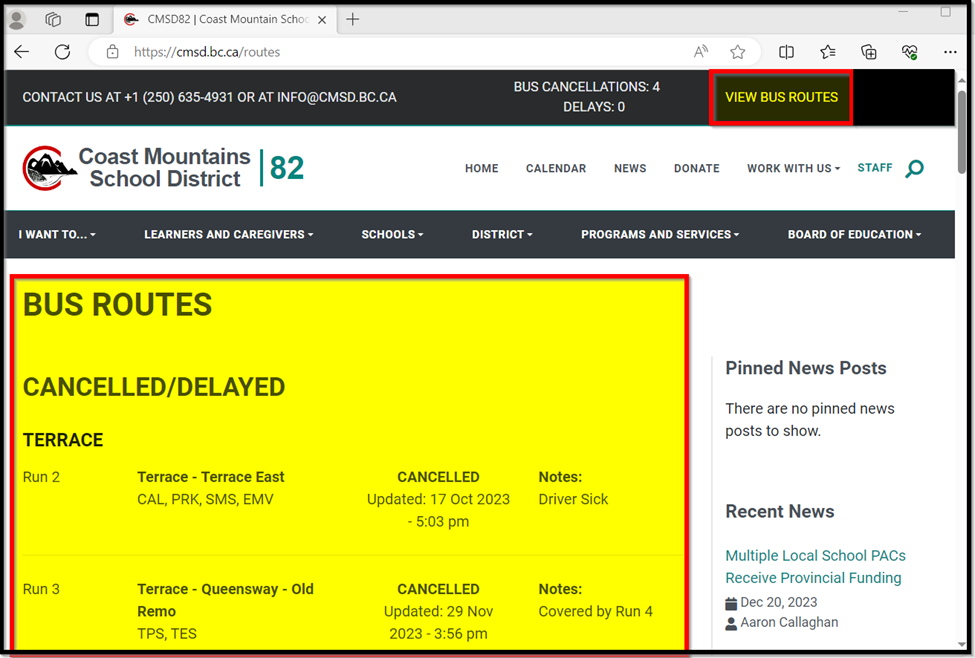Refresh the page with reload icon
Screen dimensions: 975x658
(x=62, y=52)
